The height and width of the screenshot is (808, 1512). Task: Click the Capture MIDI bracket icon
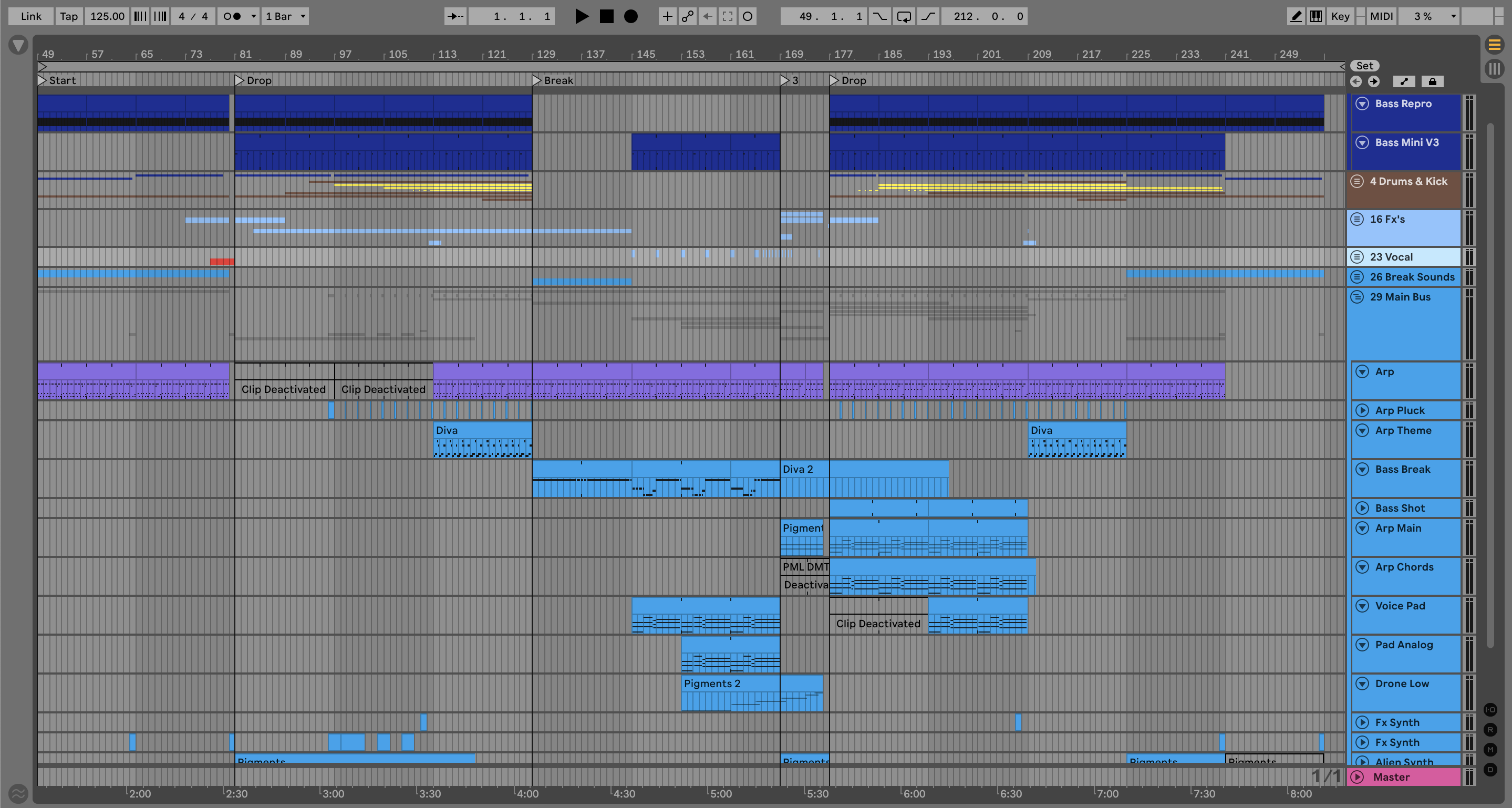[728, 16]
